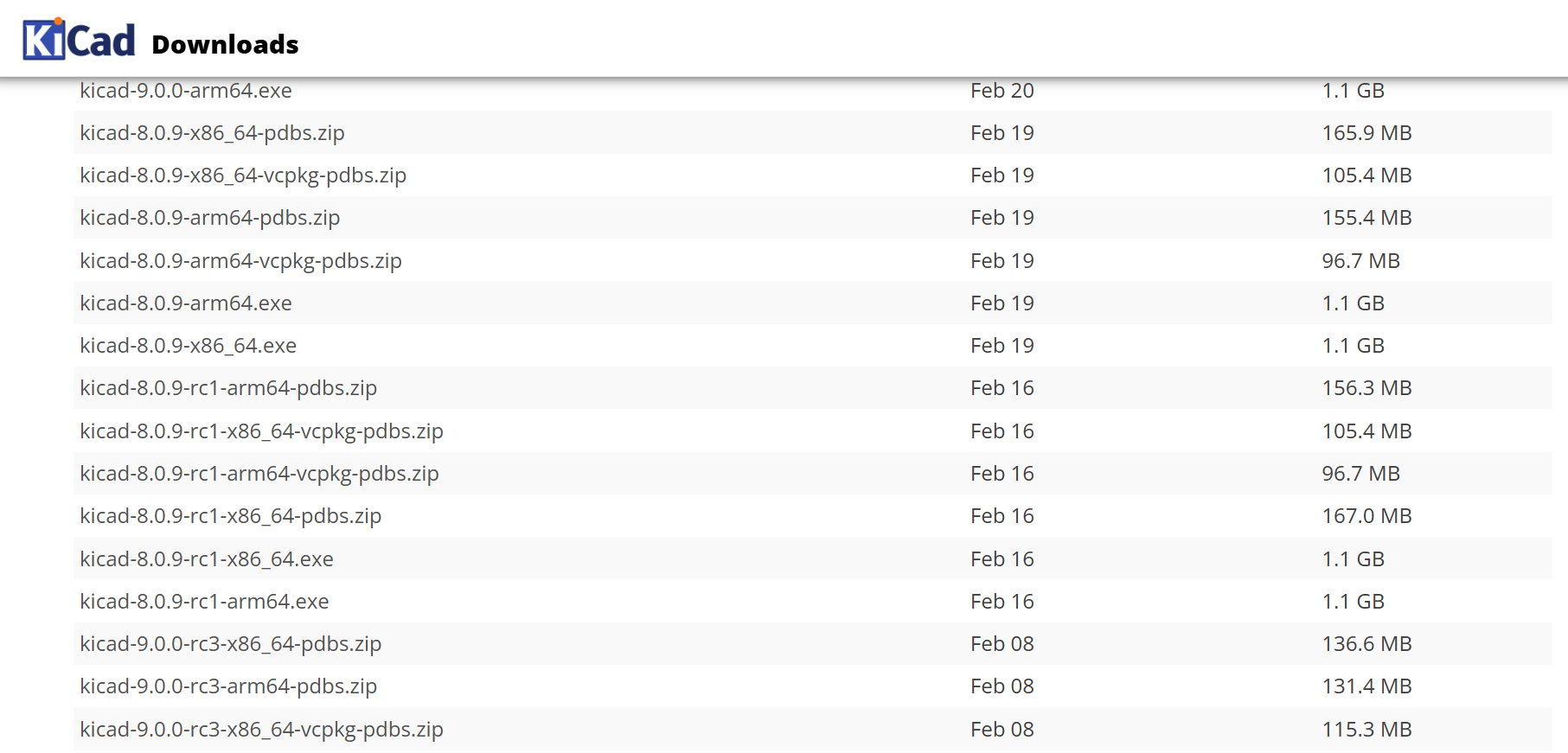Select kicad-8.0.9-x86_64-vcpkg-pdbs.zip
This screenshot has height=753, width=1568.
(243, 175)
